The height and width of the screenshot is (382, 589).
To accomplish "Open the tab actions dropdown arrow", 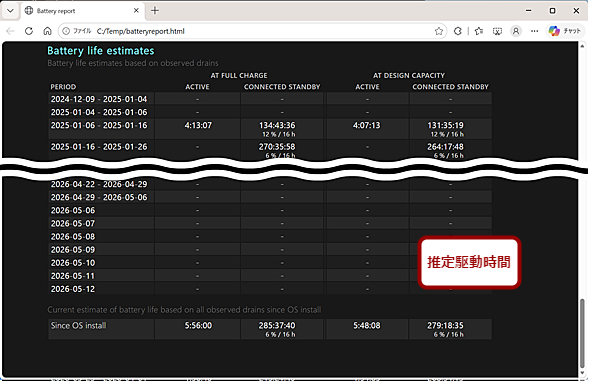I will [x=10, y=11].
